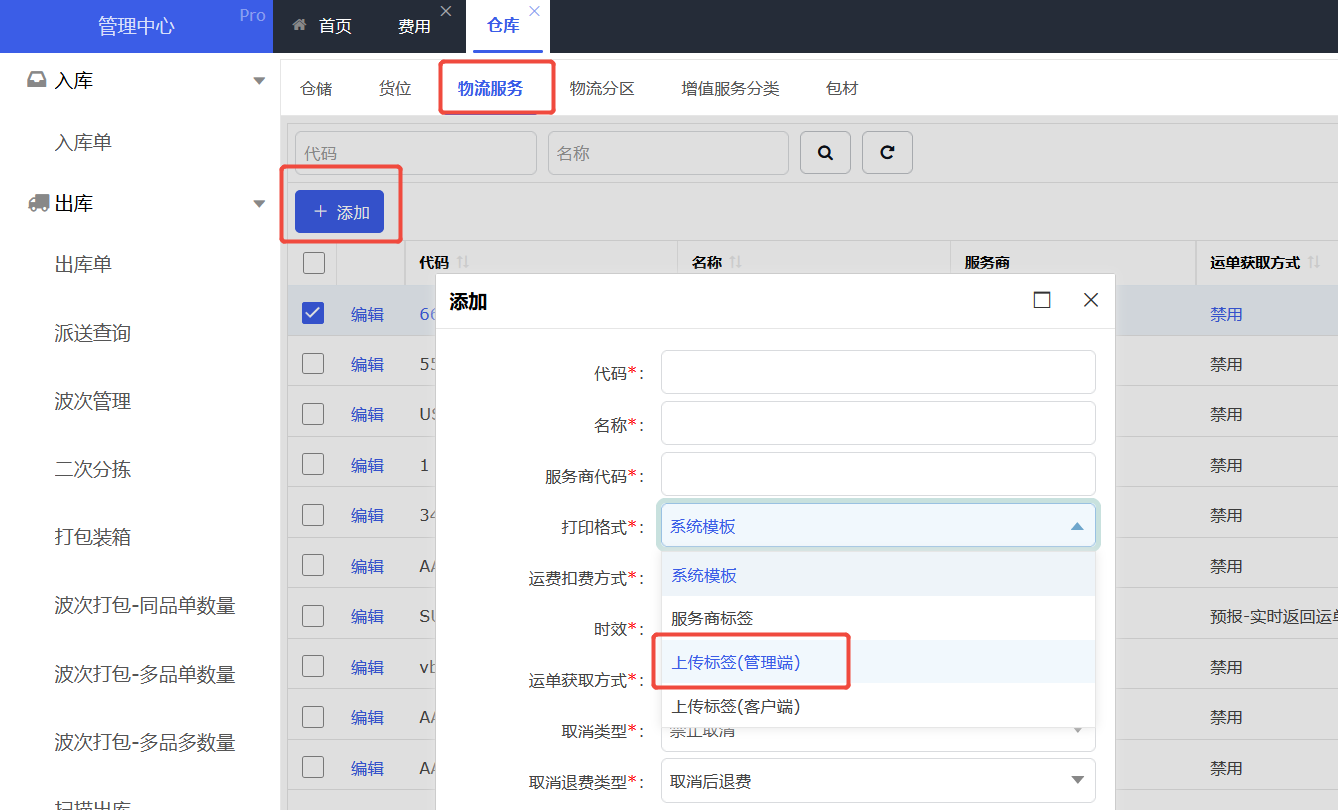This screenshot has width=1338, height=810.
Task: Open 二次分拣 in sidebar
Action: click(93, 469)
